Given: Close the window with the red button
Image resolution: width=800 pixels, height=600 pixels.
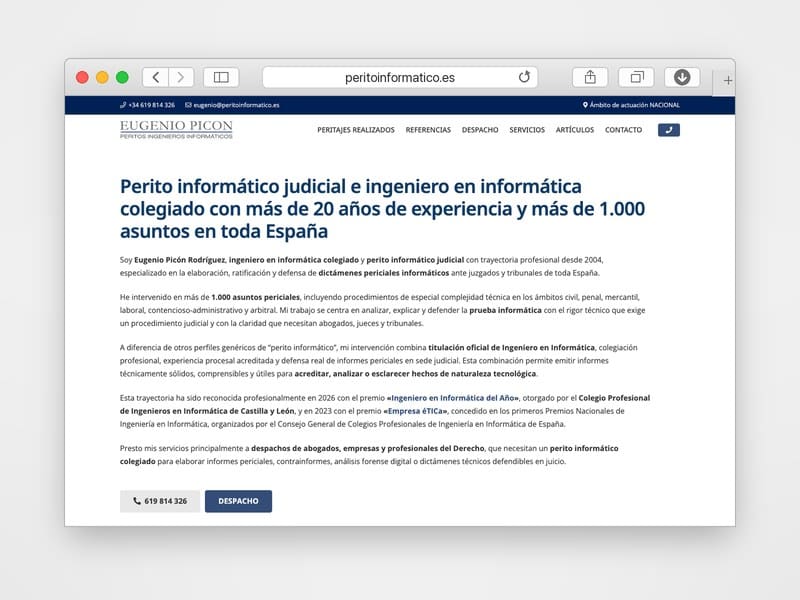Looking at the screenshot, I should coord(82,78).
